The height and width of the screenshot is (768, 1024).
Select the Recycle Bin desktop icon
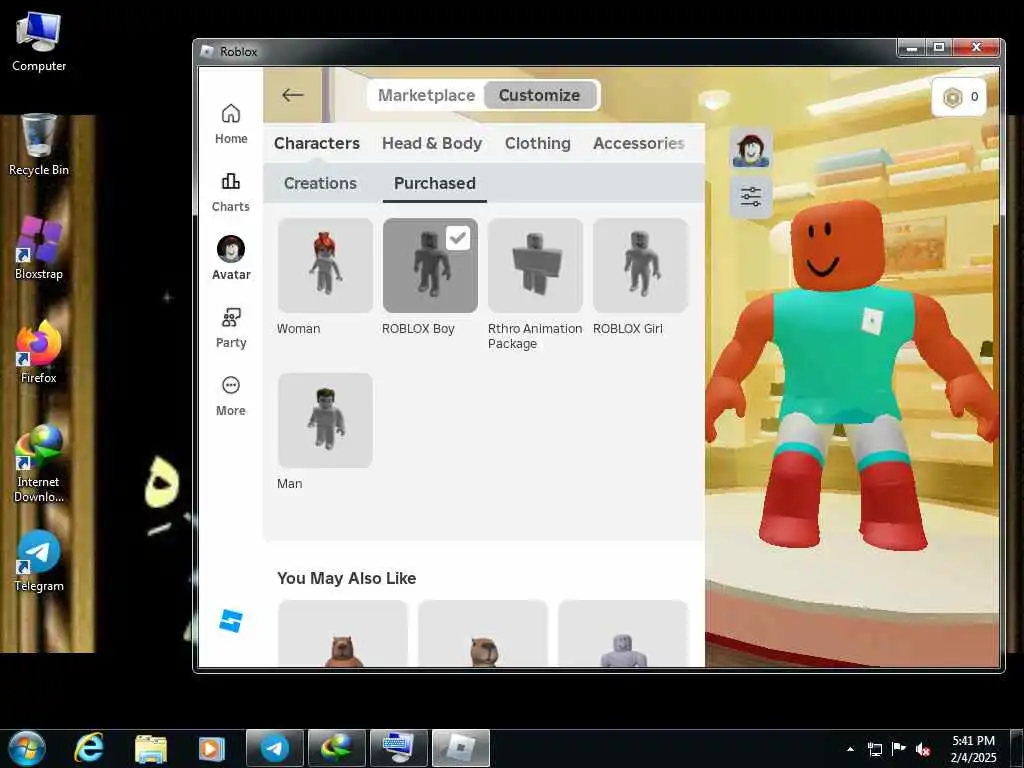tap(39, 145)
